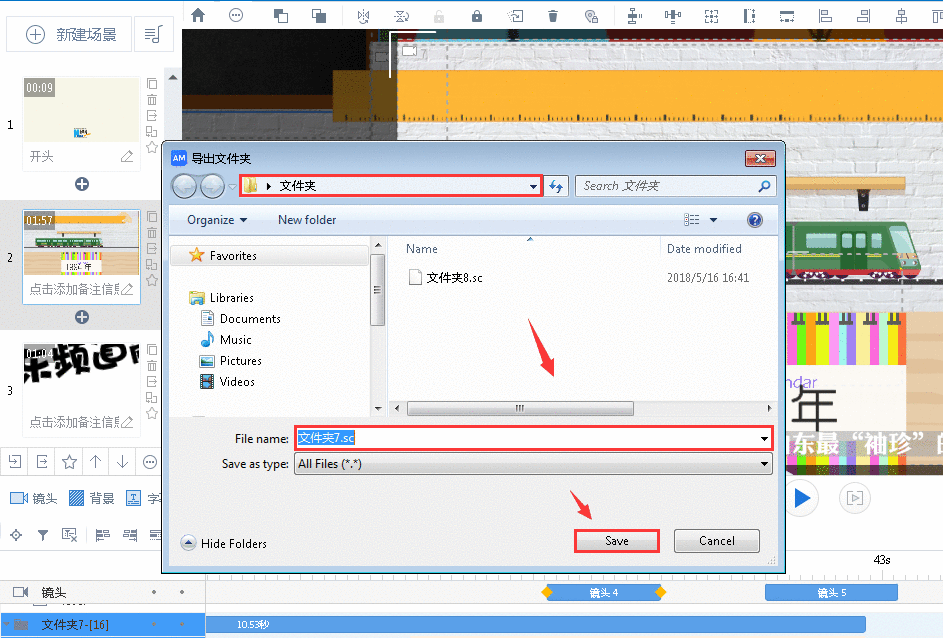Click the star icon below scene list

point(69,461)
